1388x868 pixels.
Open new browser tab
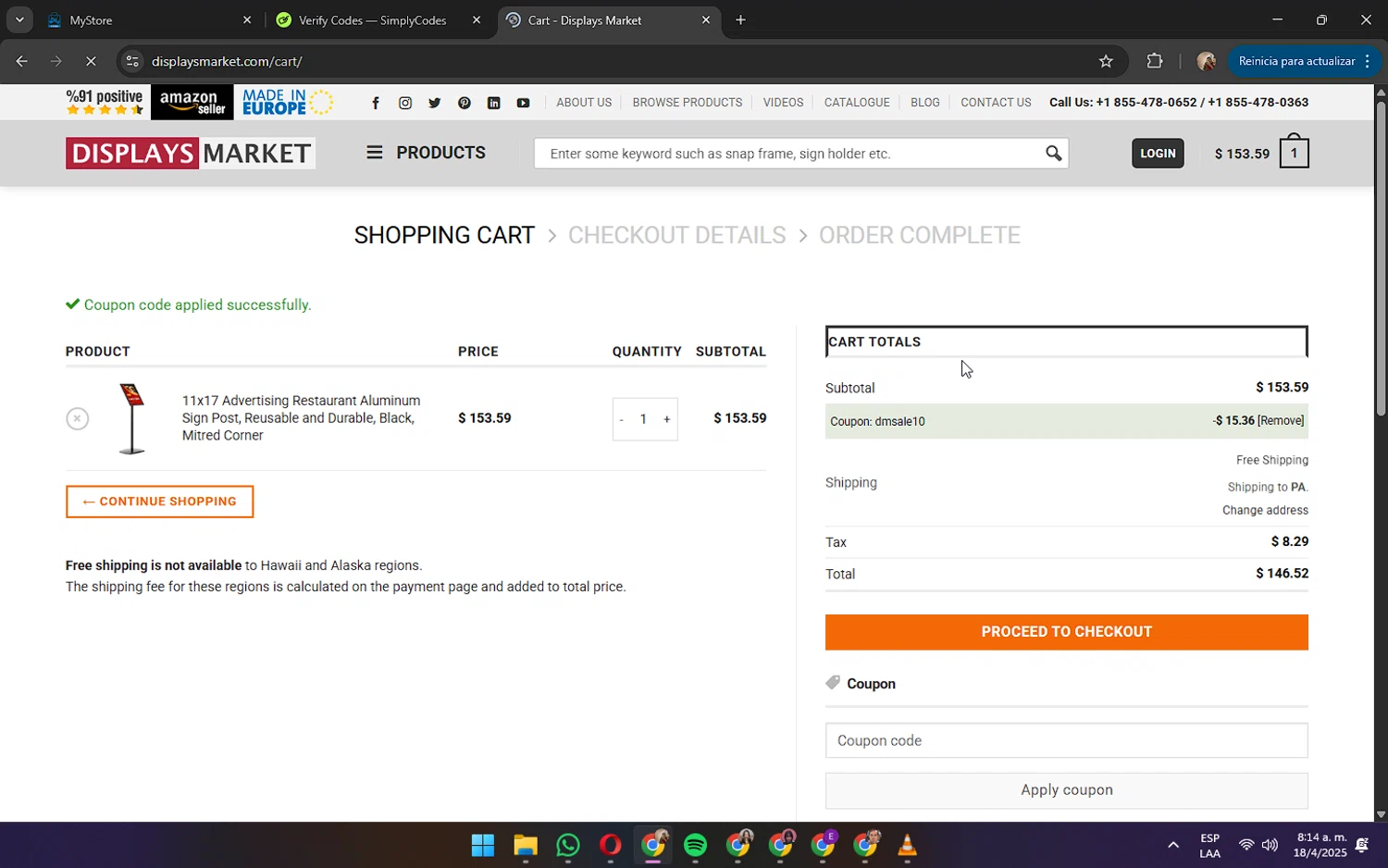coord(740,20)
